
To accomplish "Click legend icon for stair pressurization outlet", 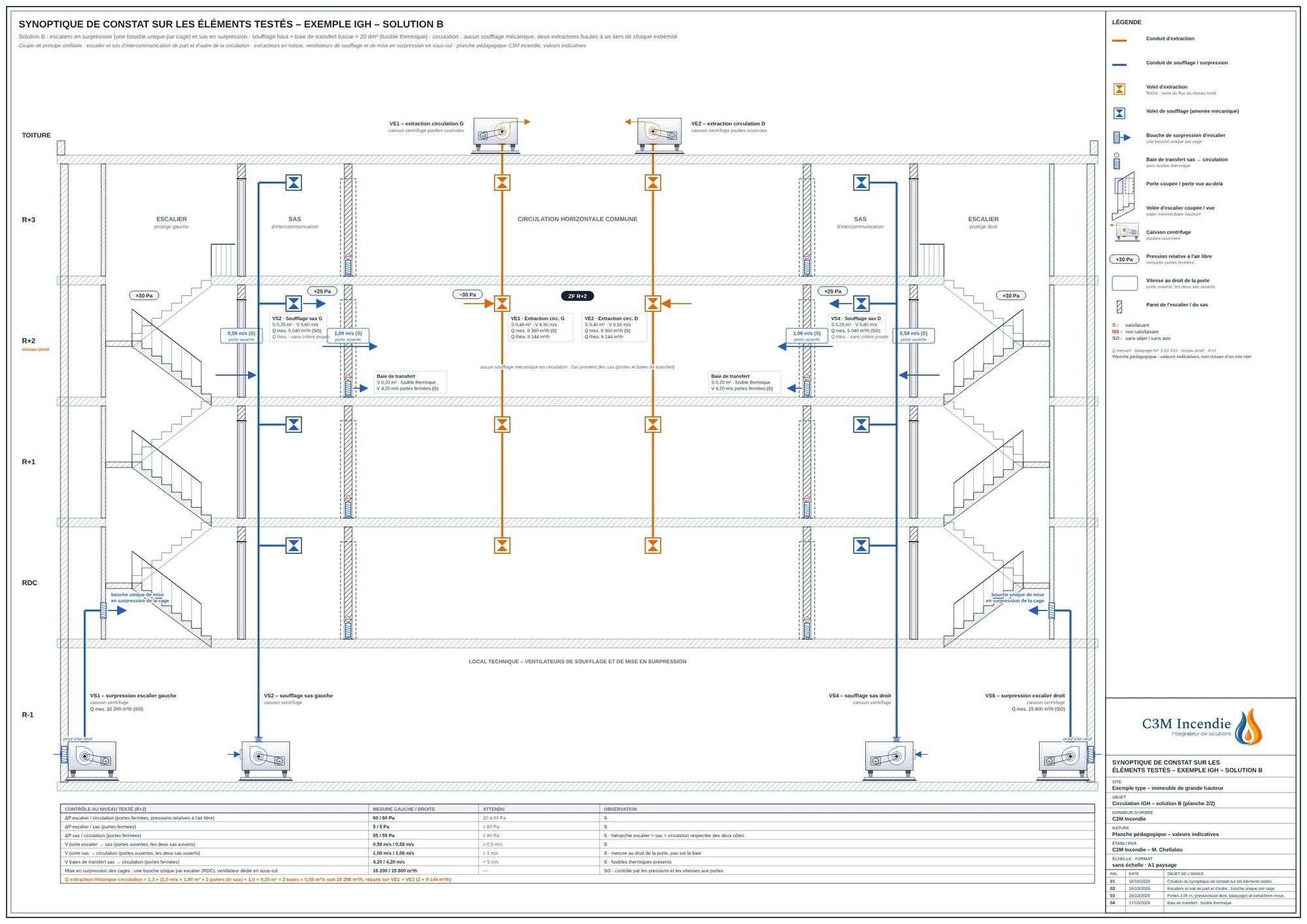I will click(1121, 138).
